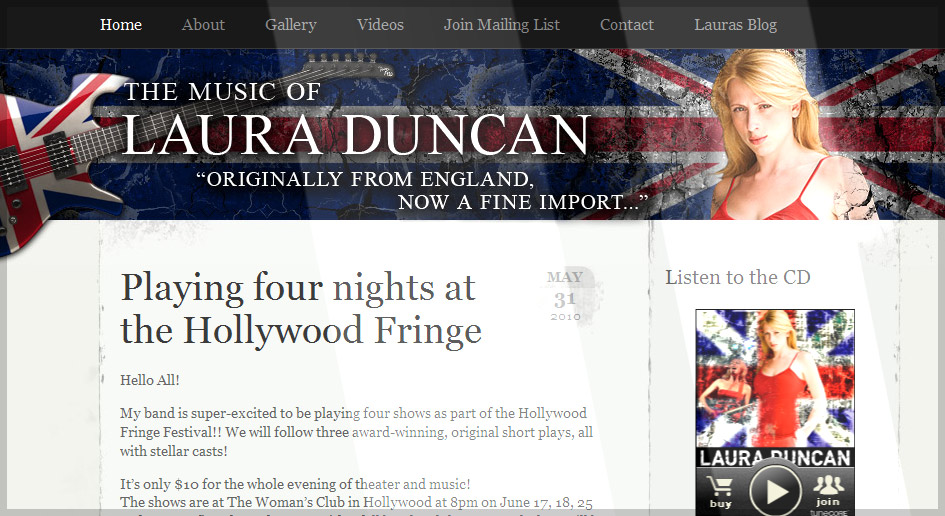Click the join people icon in player

coord(828,490)
